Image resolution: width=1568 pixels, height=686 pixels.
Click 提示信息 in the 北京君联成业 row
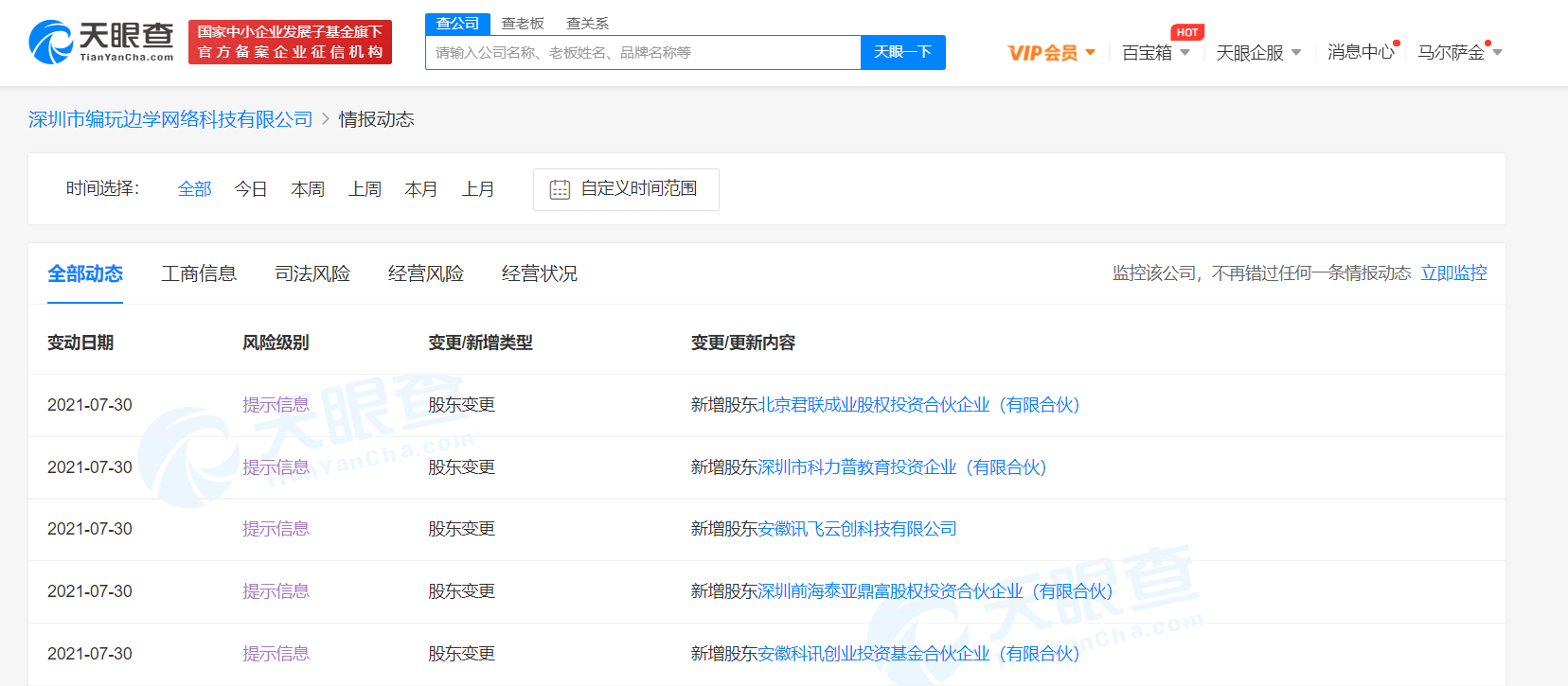(x=276, y=405)
